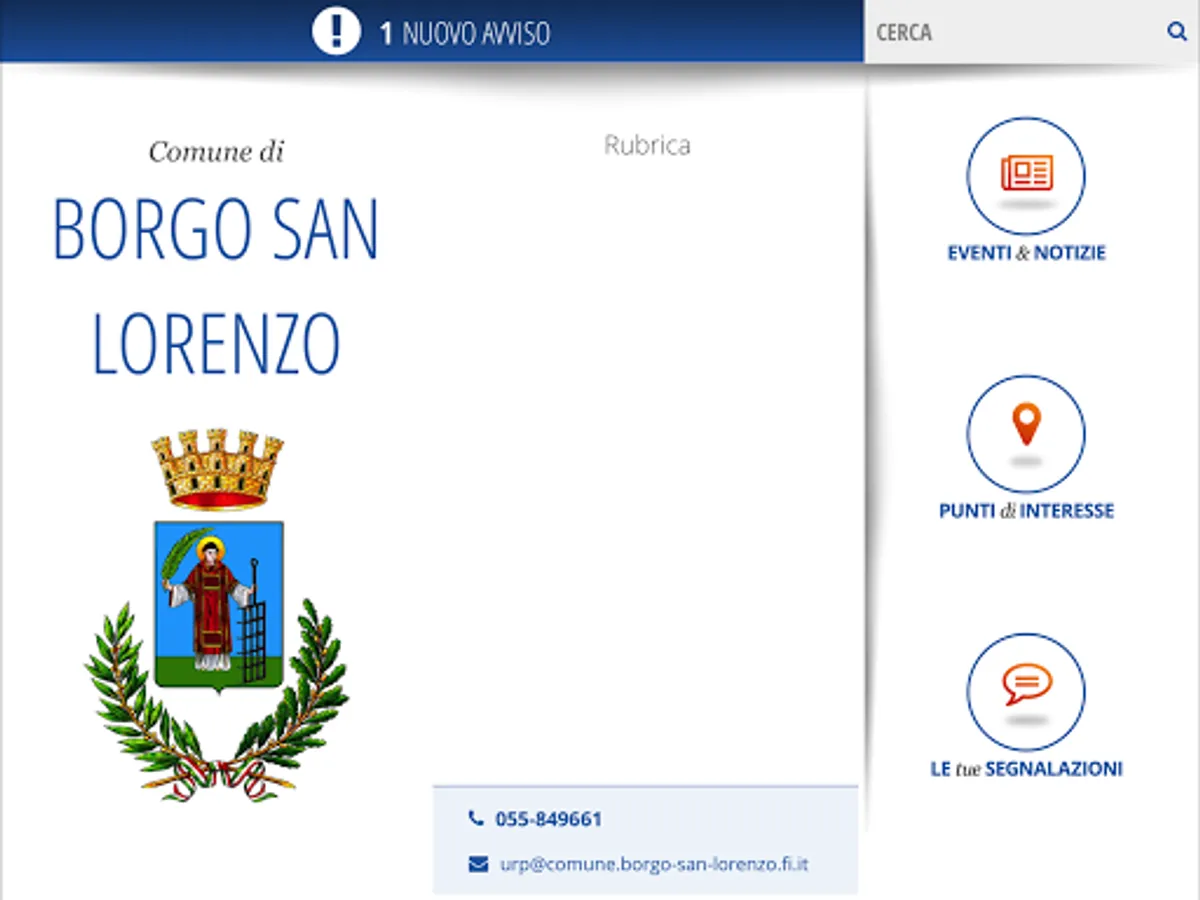Open the Eventi & Notizie label

pyautogui.click(x=1026, y=253)
